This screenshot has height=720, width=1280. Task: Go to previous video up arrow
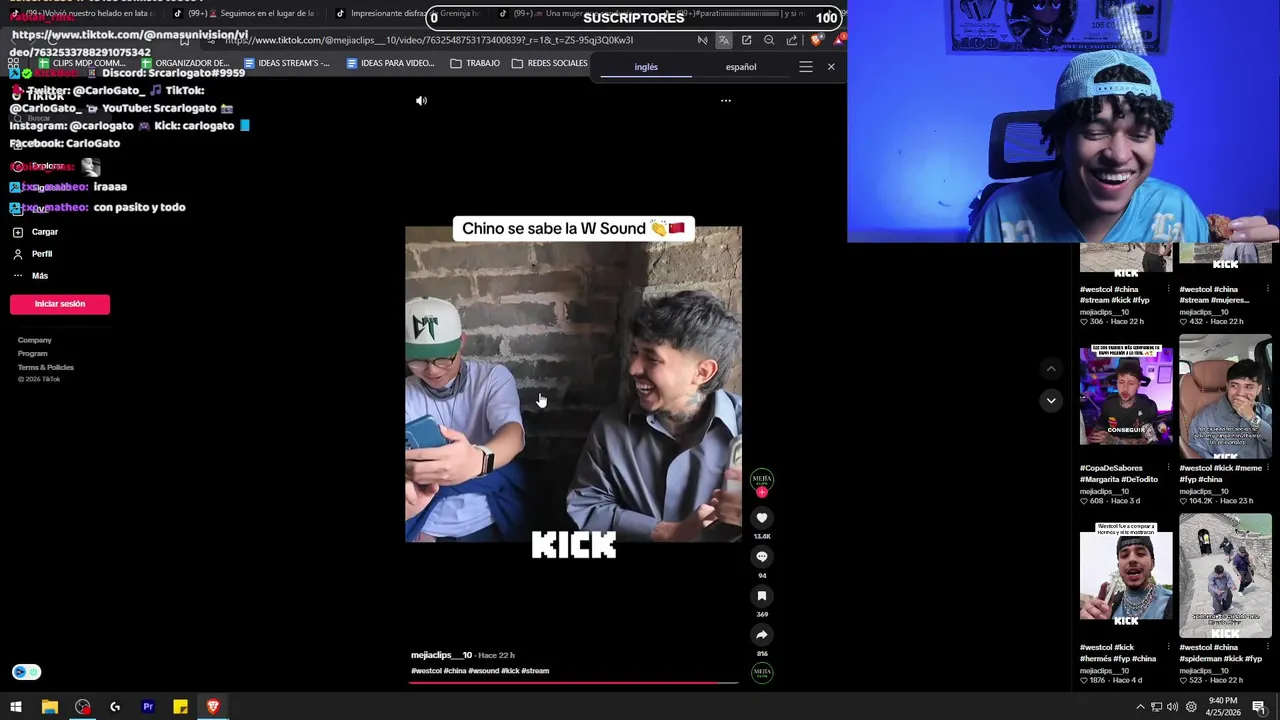point(1051,369)
